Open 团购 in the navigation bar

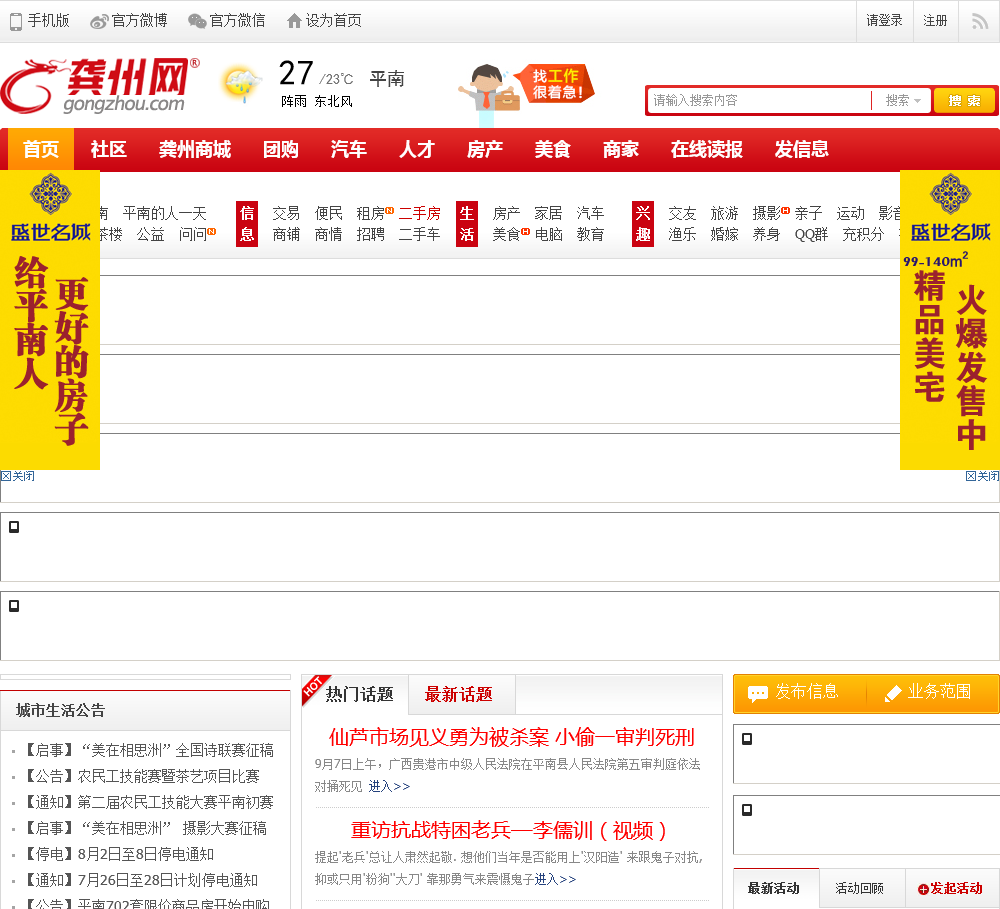pos(281,149)
